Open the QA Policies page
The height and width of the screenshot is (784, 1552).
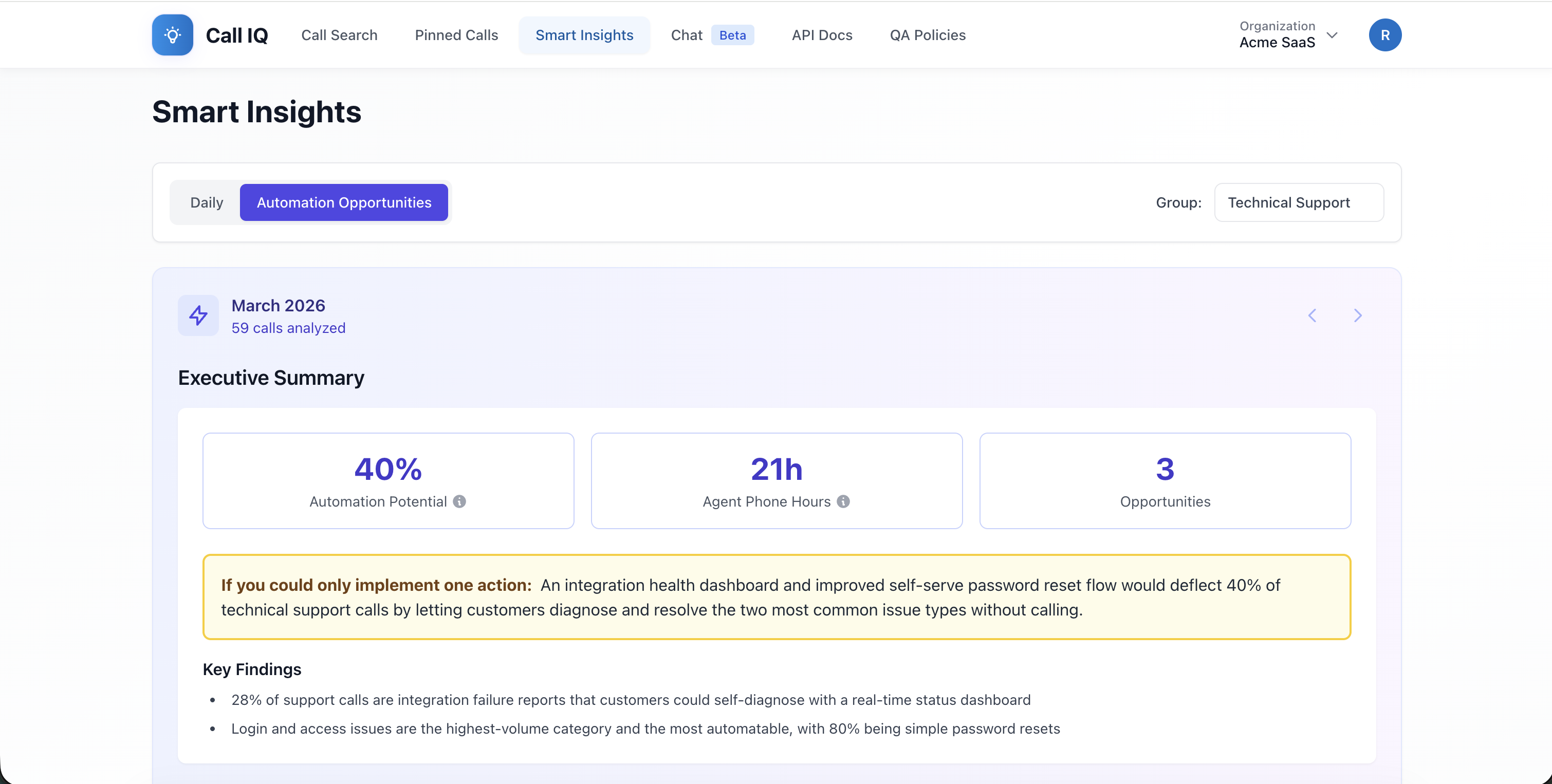click(x=927, y=35)
